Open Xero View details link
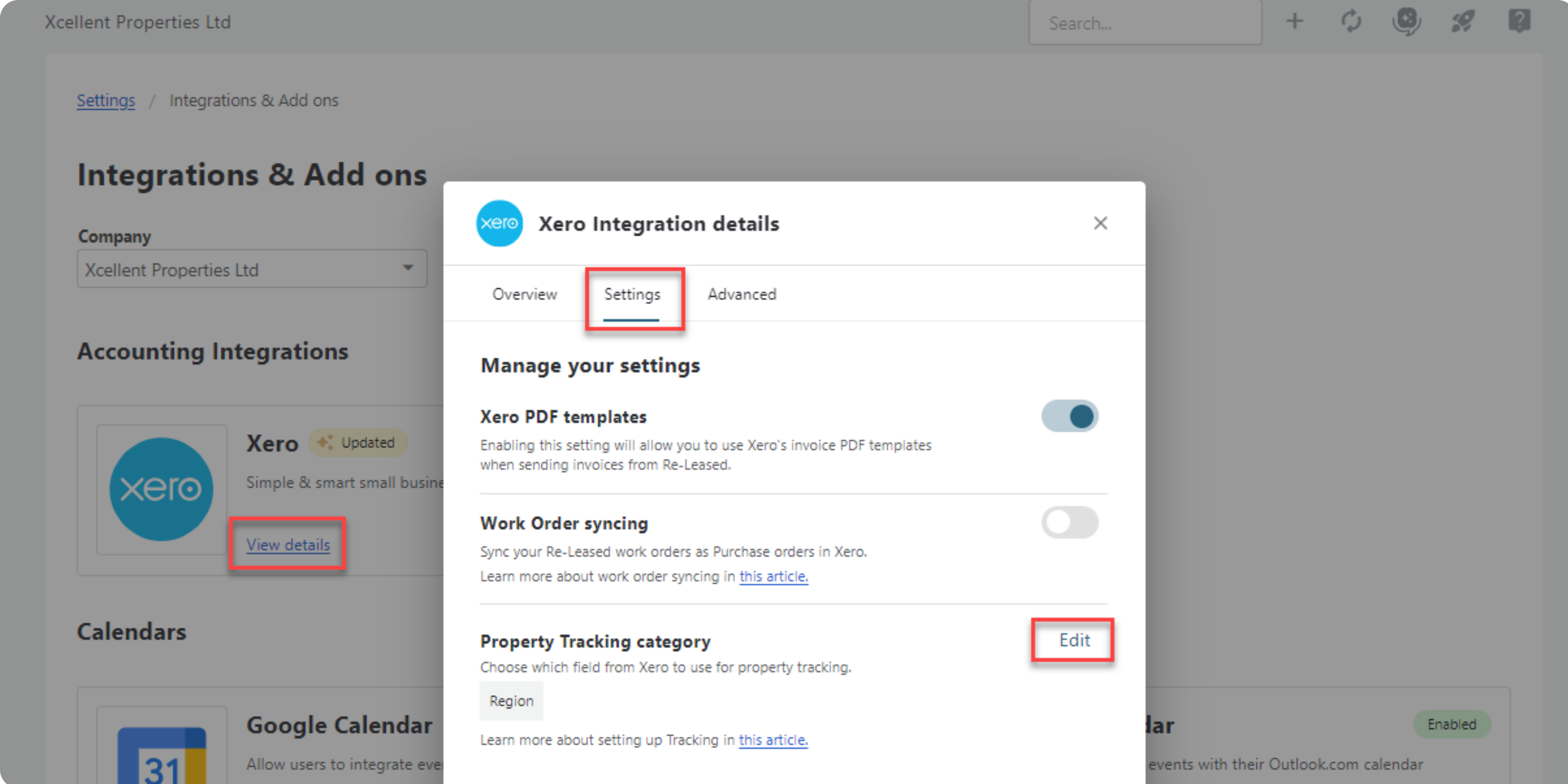 [288, 545]
